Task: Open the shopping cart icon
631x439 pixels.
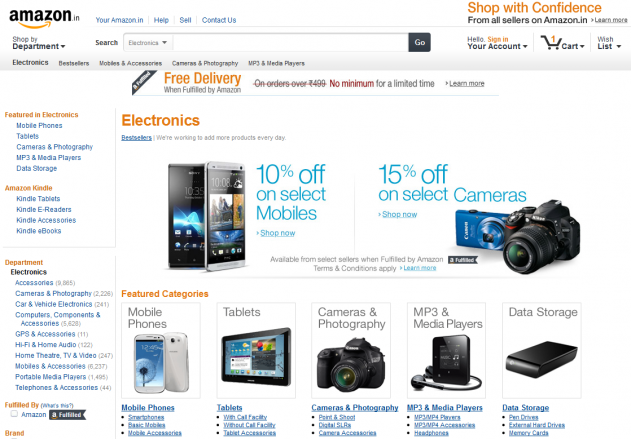Action: (551, 42)
